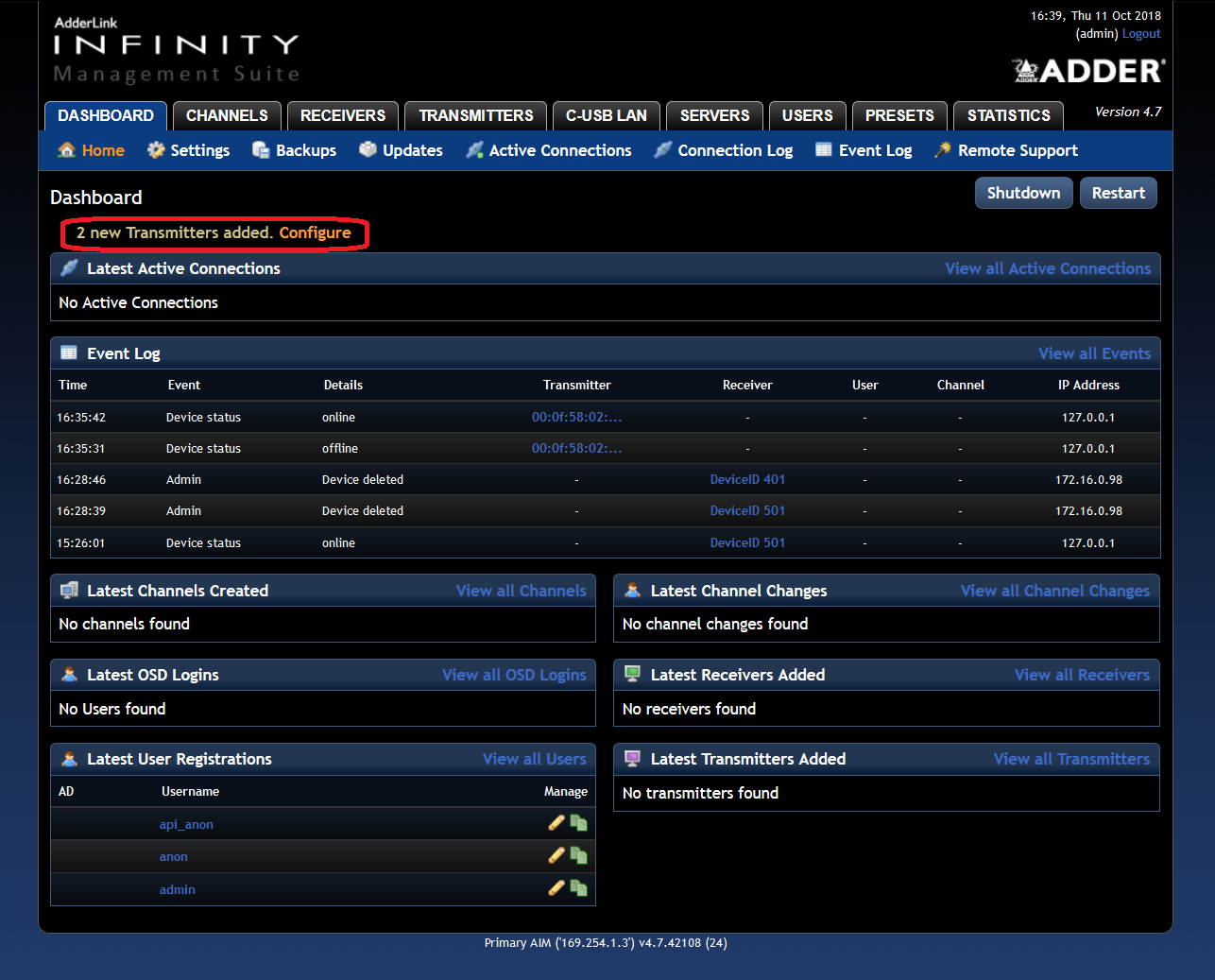Switch to the TRANSMITTERS tab
Viewport: 1215px width, 980px height.
(x=476, y=115)
